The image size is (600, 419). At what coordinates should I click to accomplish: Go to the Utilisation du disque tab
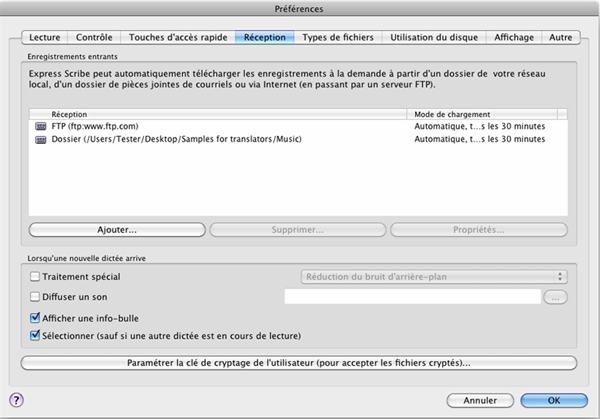tap(433, 37)
